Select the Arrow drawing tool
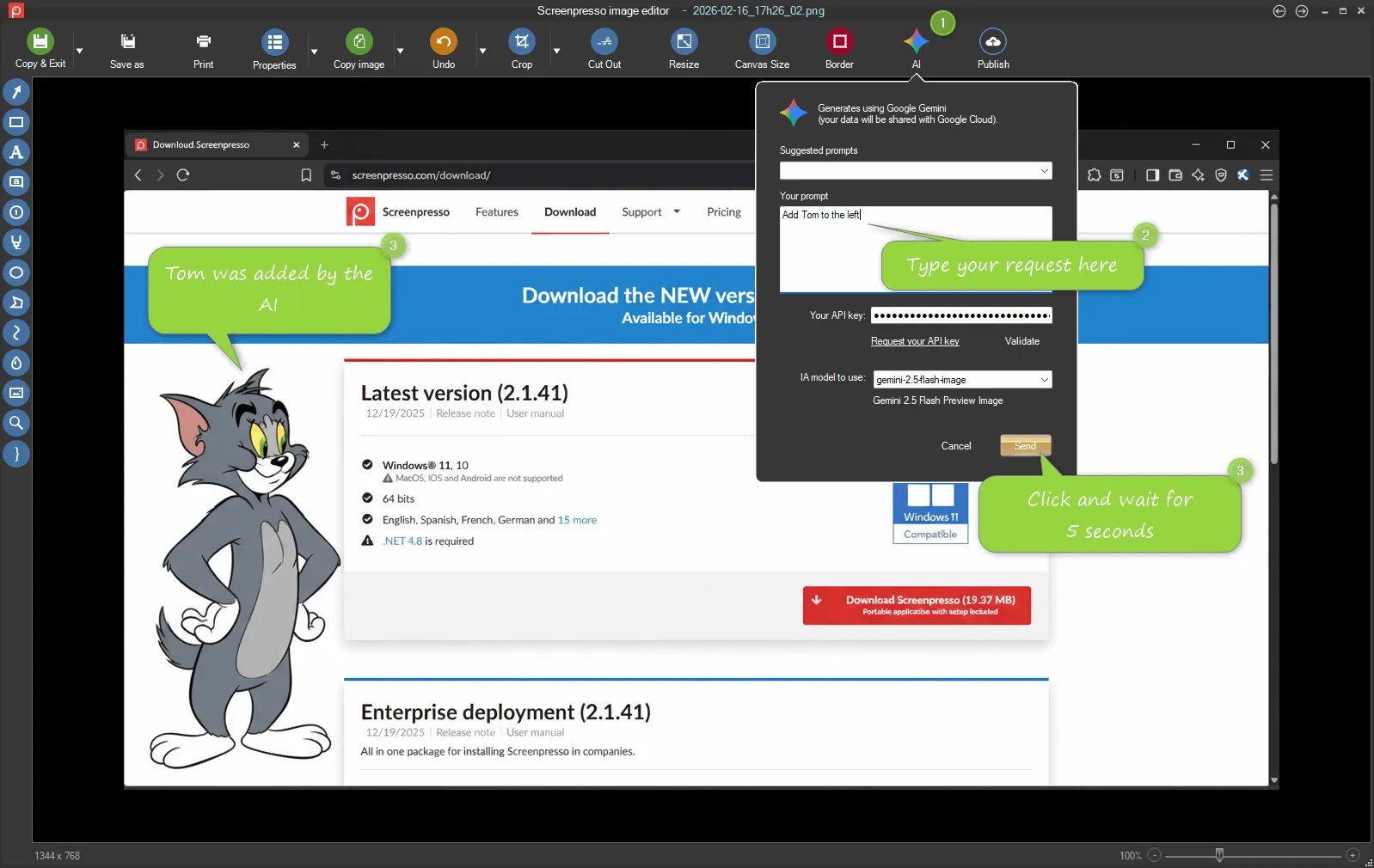1374x868 pixels. (16, 92)
